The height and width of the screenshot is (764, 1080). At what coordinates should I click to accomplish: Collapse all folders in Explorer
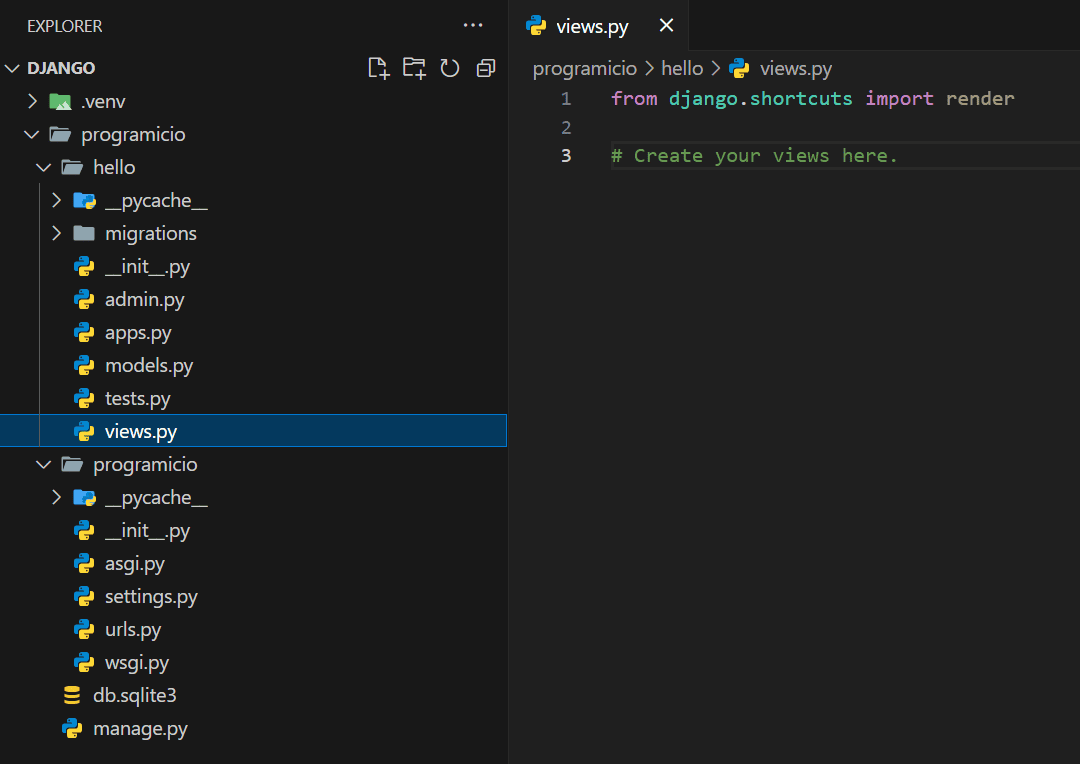pyautogui.click(x=486, y=68)
